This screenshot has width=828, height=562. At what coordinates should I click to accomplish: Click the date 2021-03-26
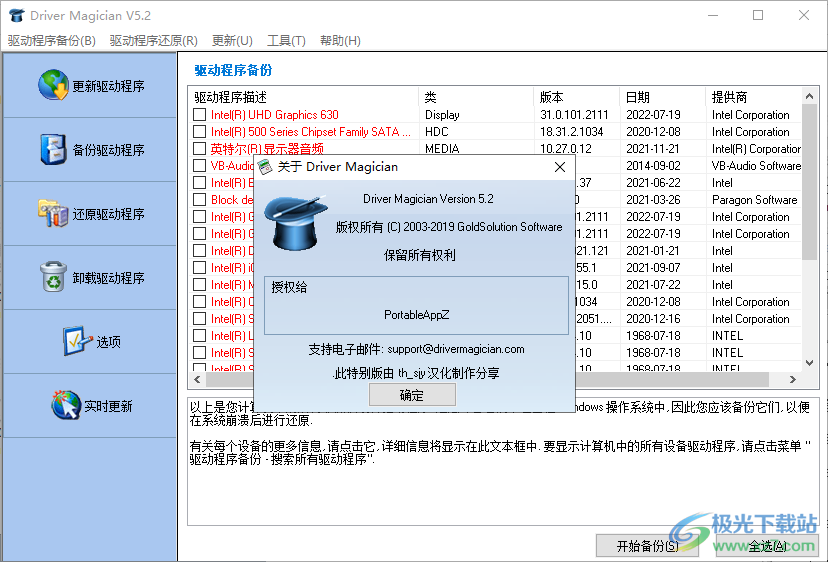(x=653, y=200)
